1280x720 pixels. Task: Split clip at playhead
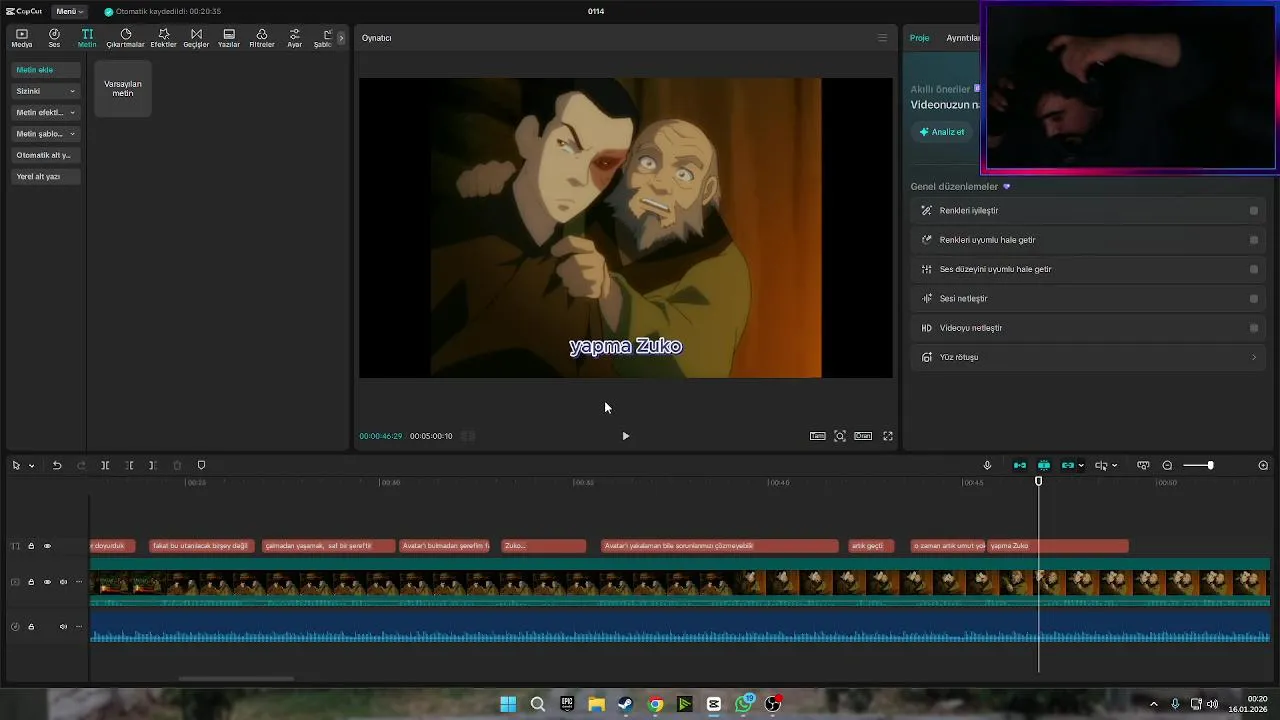(105, 465)
